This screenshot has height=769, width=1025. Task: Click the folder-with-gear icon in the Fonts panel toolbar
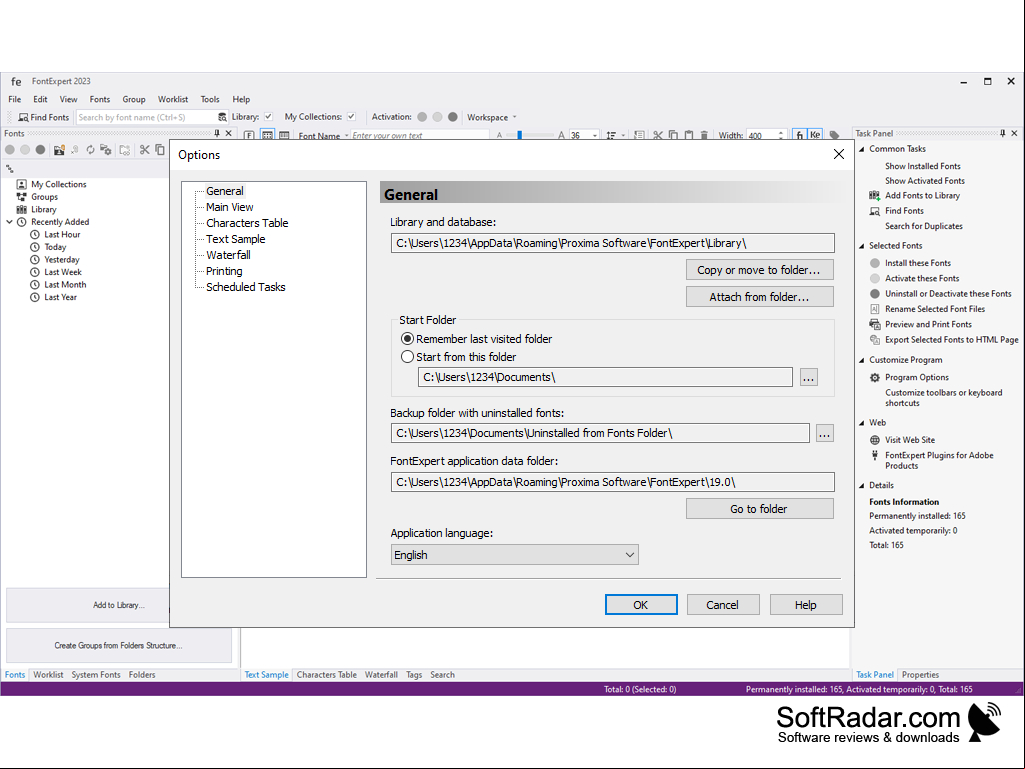click(105, 150)
